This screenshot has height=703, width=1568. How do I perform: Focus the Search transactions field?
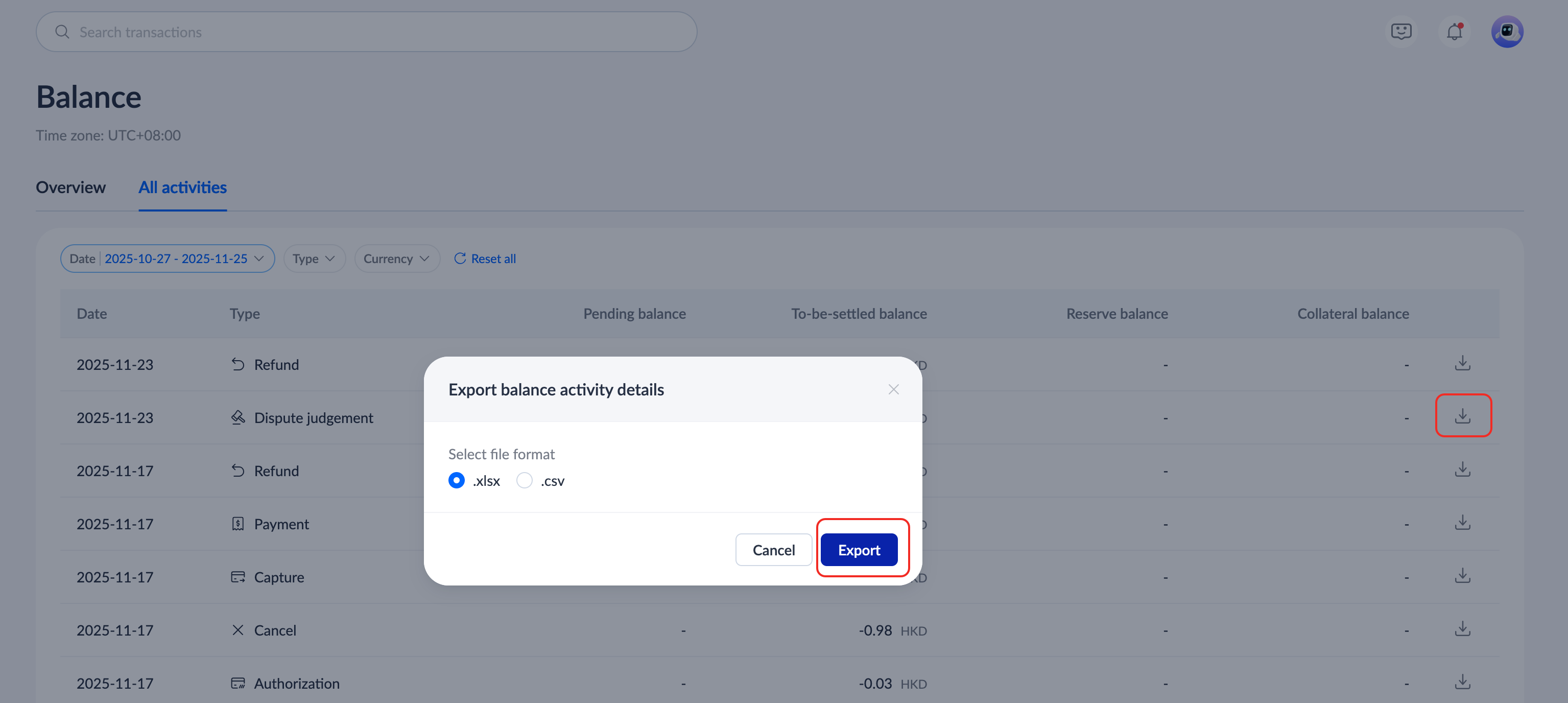(365, 32)
